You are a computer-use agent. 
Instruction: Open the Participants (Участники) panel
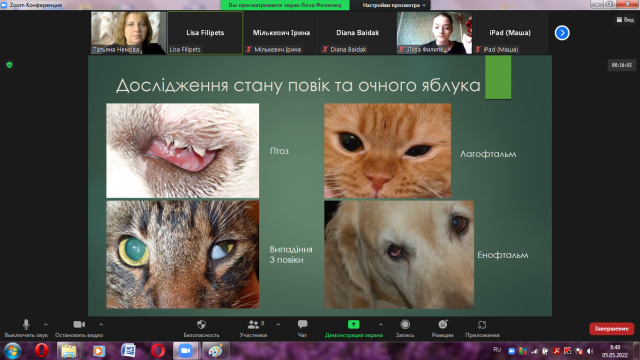[253, 328]
